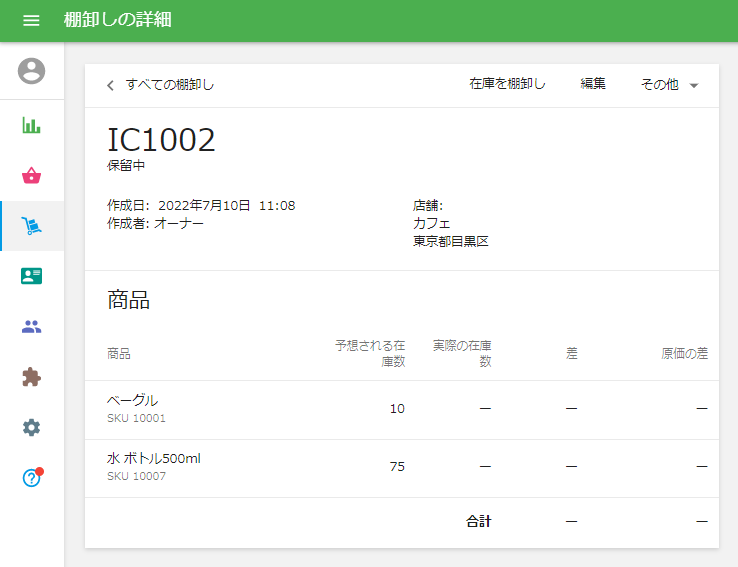Screen dimensions: 738x567
Task: Go back to すべての棚卸し list
Action: click(169, 85)
